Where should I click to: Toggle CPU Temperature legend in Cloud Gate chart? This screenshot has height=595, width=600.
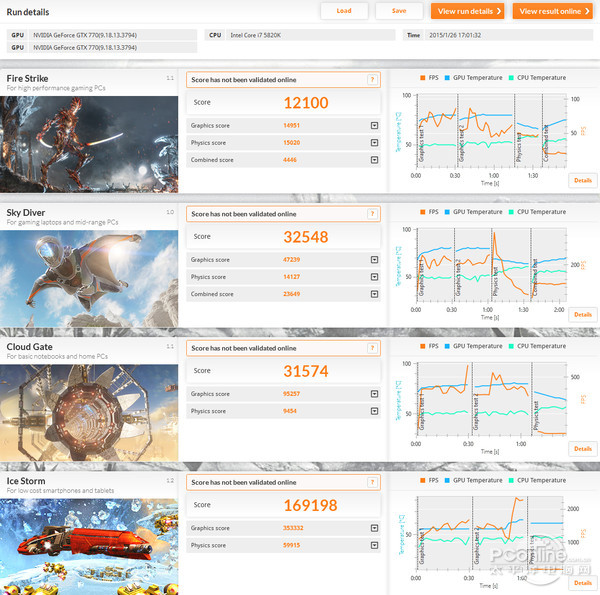(537, 346)
